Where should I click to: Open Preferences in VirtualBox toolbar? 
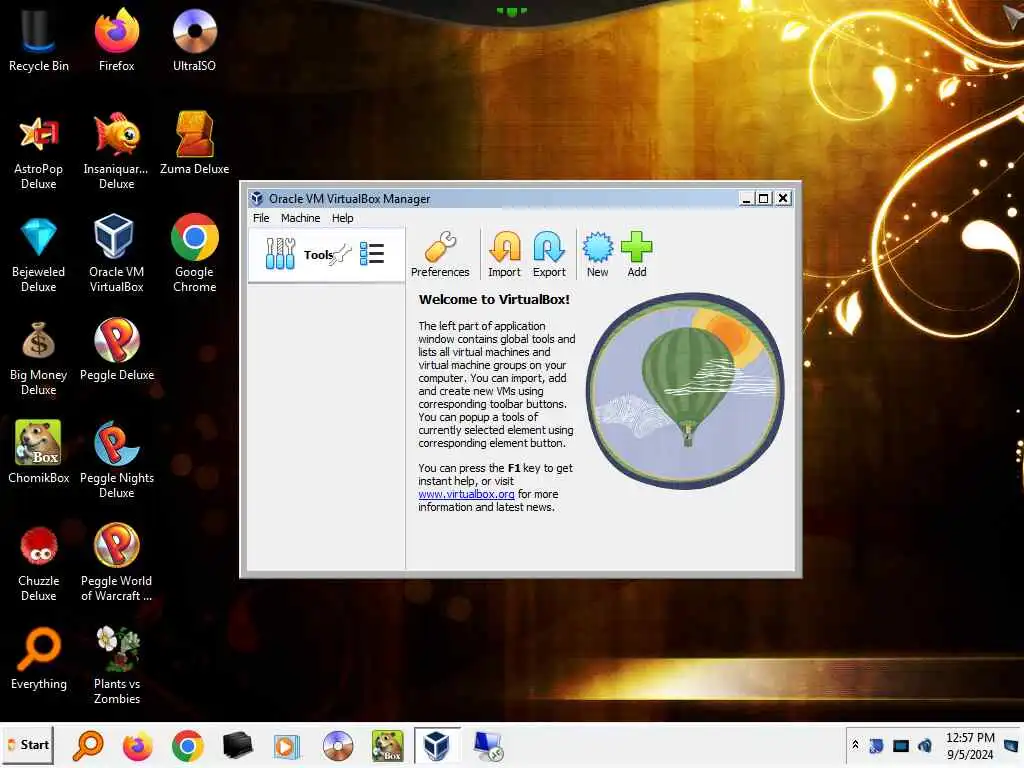[440, 254]
